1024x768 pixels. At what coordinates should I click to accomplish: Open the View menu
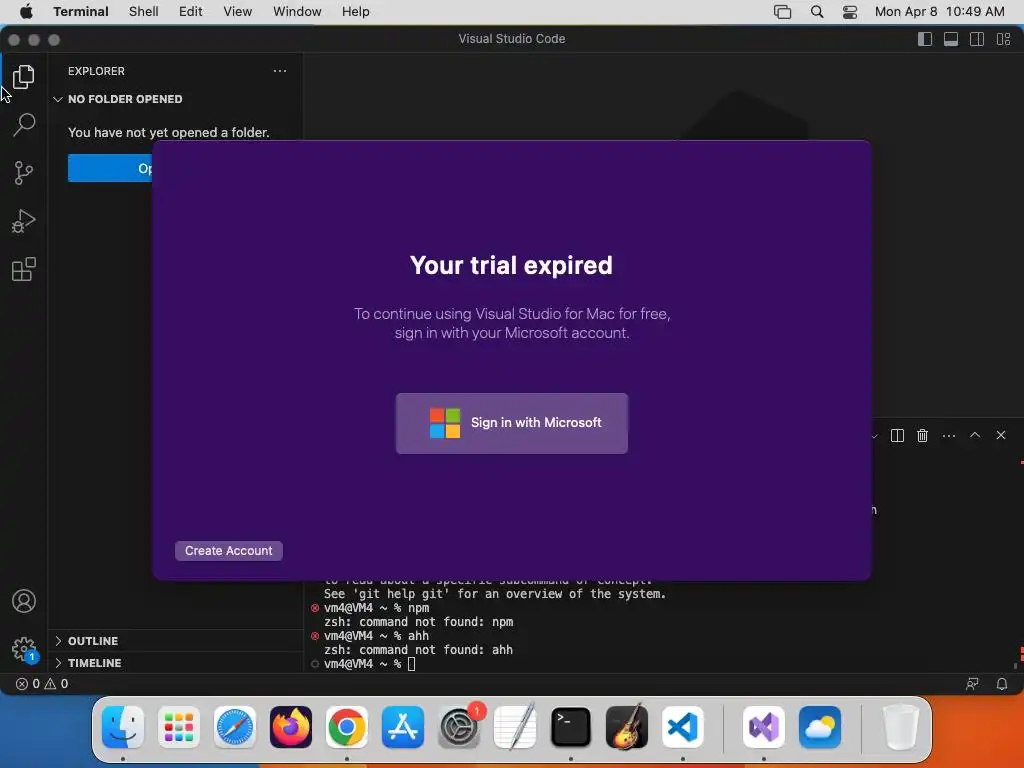(238, 12)
